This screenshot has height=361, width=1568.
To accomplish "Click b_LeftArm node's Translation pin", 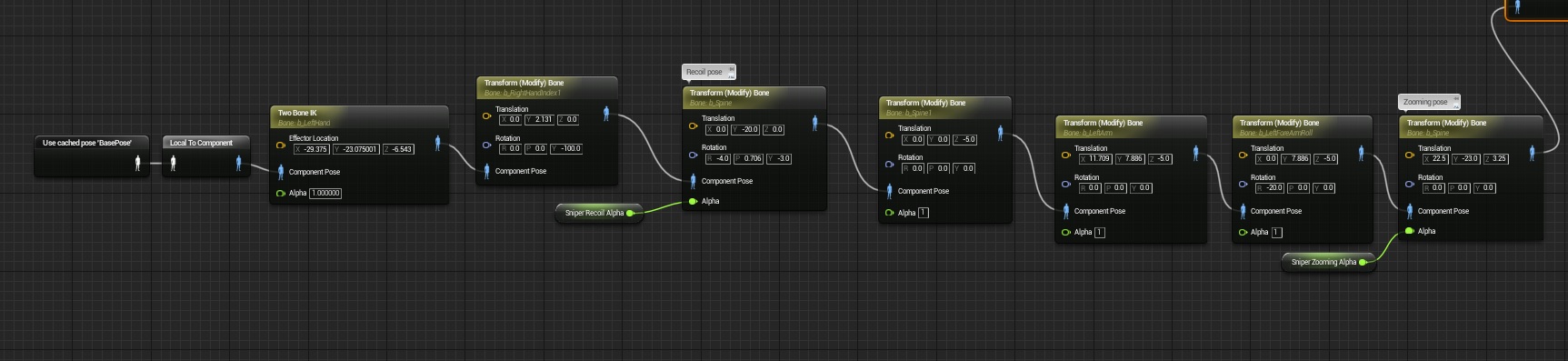I will pos(1066,155).
